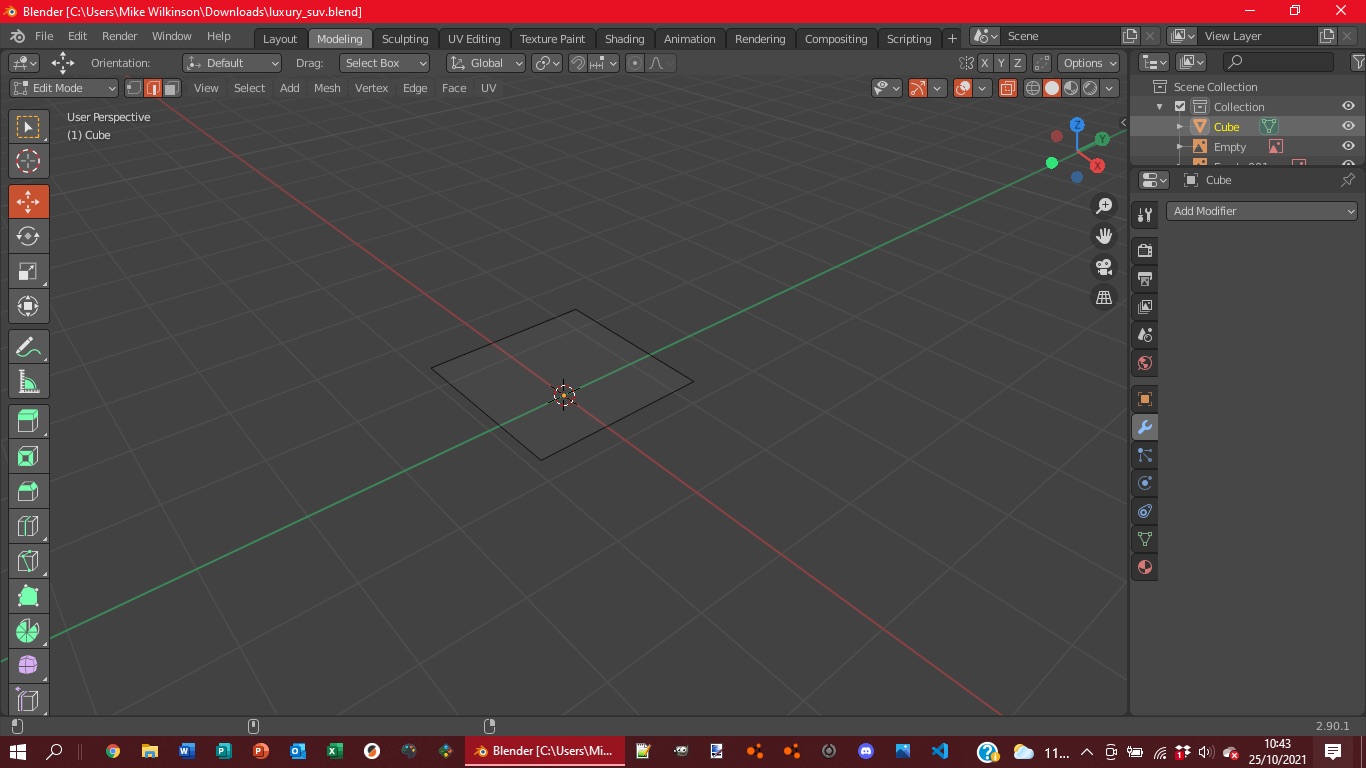Open the Material Properties tab
Viewport: 1366px width, 768px height.
coord(1145,567)
